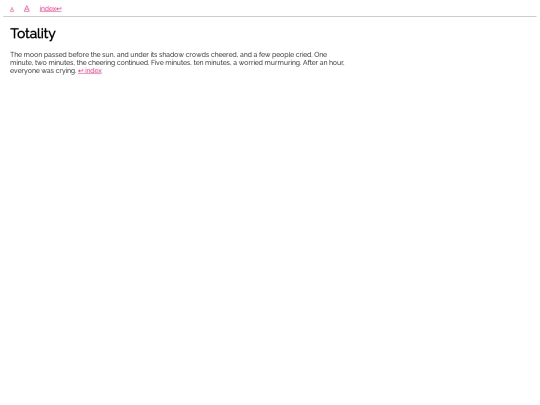
Task: Click the words 'everyone was crying'
Action: click(x=43, y=71)
